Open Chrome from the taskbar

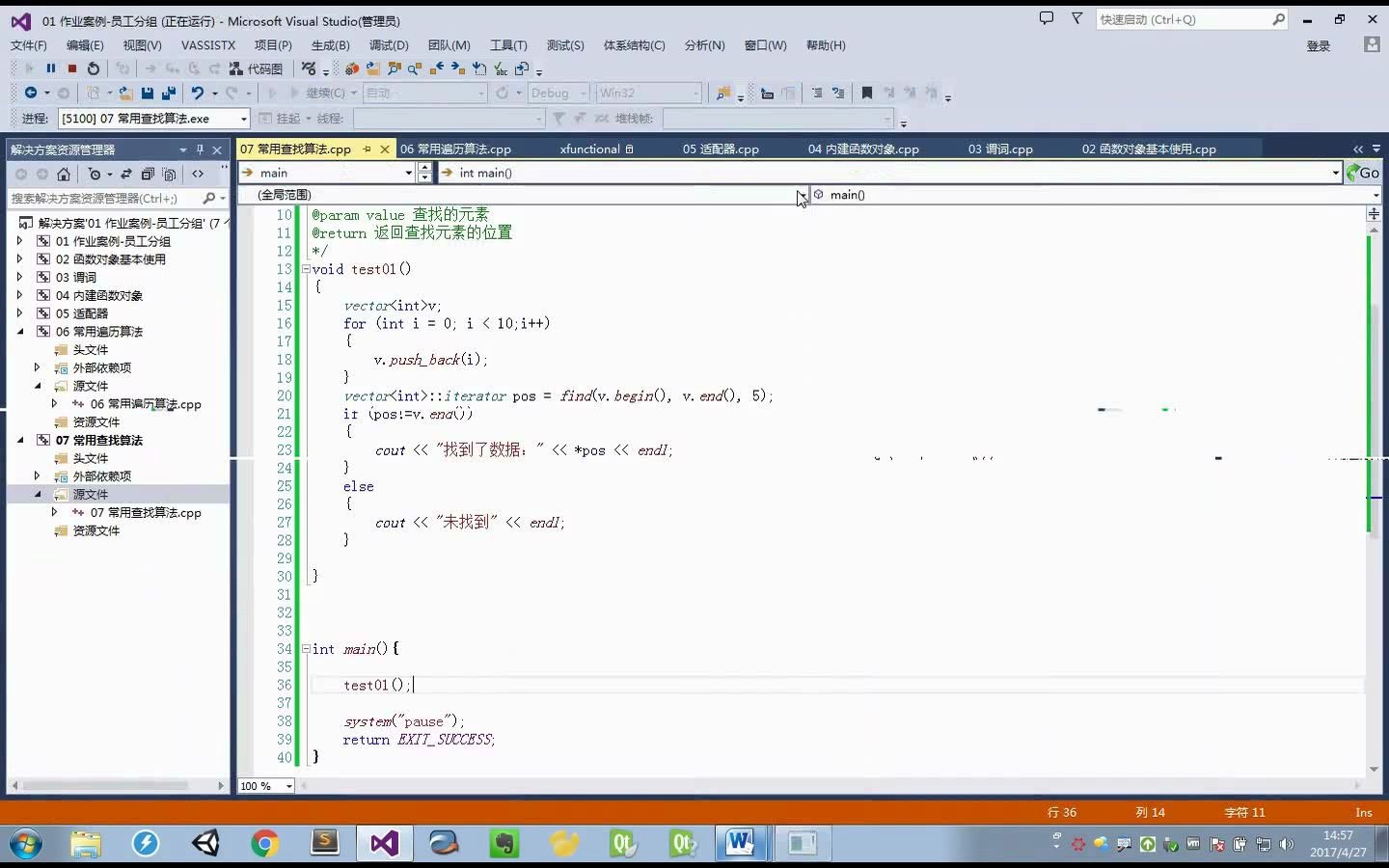[264, 844]
